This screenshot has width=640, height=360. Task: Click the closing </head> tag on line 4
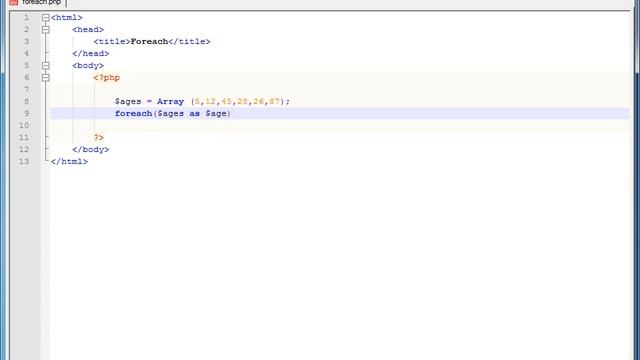(91, 53)
